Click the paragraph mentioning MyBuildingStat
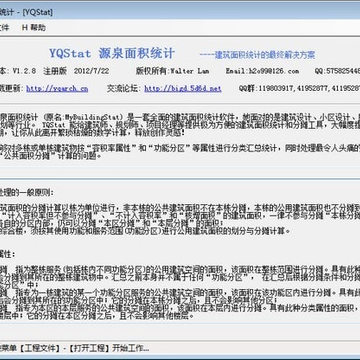 point(180,125)
